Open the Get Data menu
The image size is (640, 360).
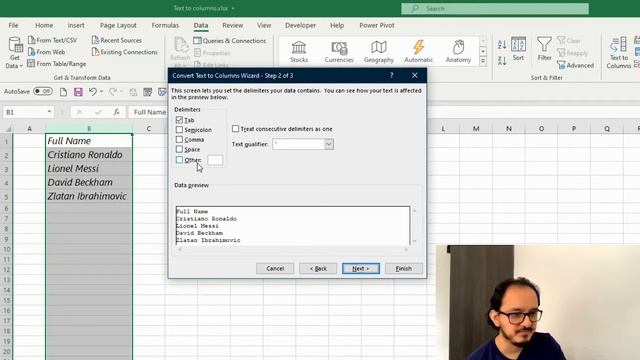(15, 53)
